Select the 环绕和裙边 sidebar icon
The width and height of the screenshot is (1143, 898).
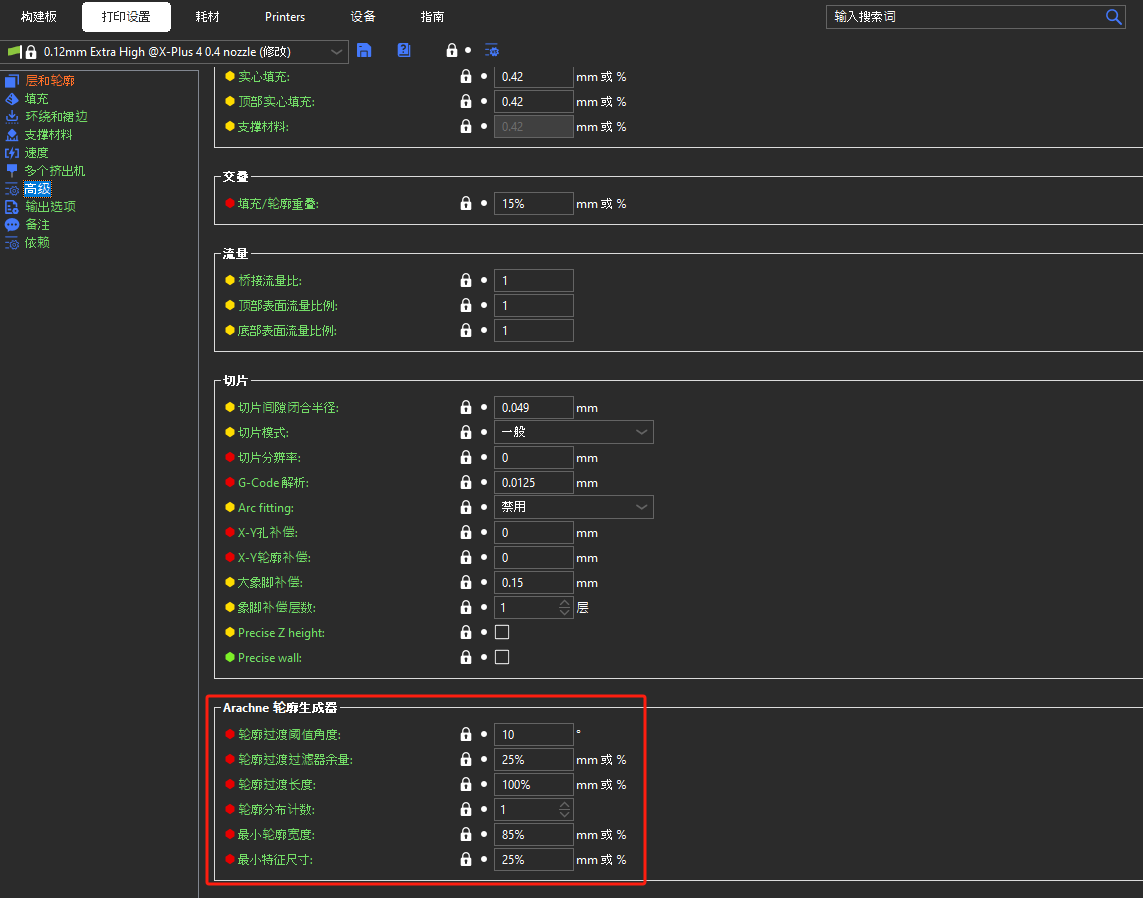click(12, 117)
